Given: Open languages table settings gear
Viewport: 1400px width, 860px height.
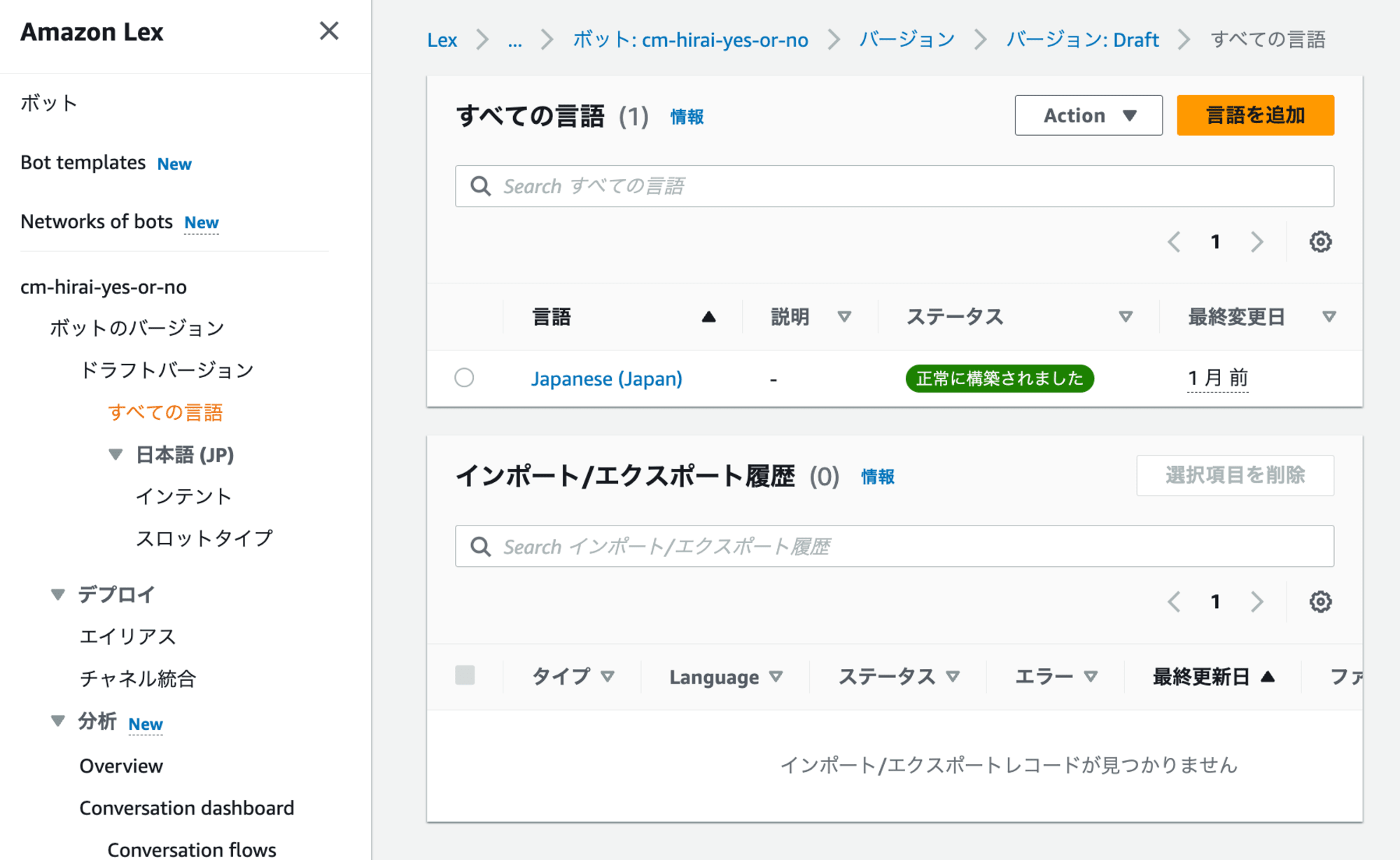Looking at the screenshot, I should (x=1320, y=242).
